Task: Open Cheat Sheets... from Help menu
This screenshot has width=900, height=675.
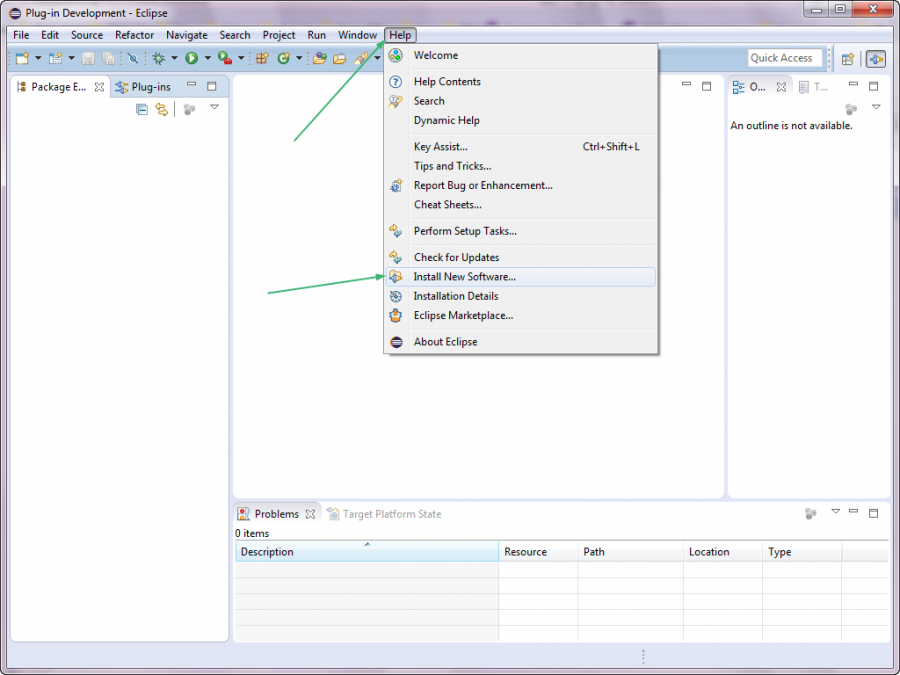Action: [521, 205]
